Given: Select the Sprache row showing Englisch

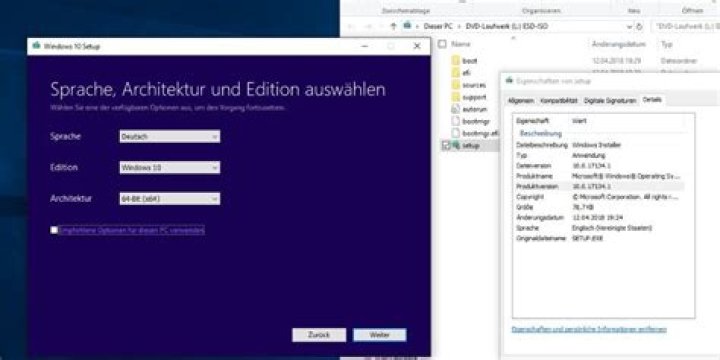Looking at the screenshot, I should click(x=599, y=228).
